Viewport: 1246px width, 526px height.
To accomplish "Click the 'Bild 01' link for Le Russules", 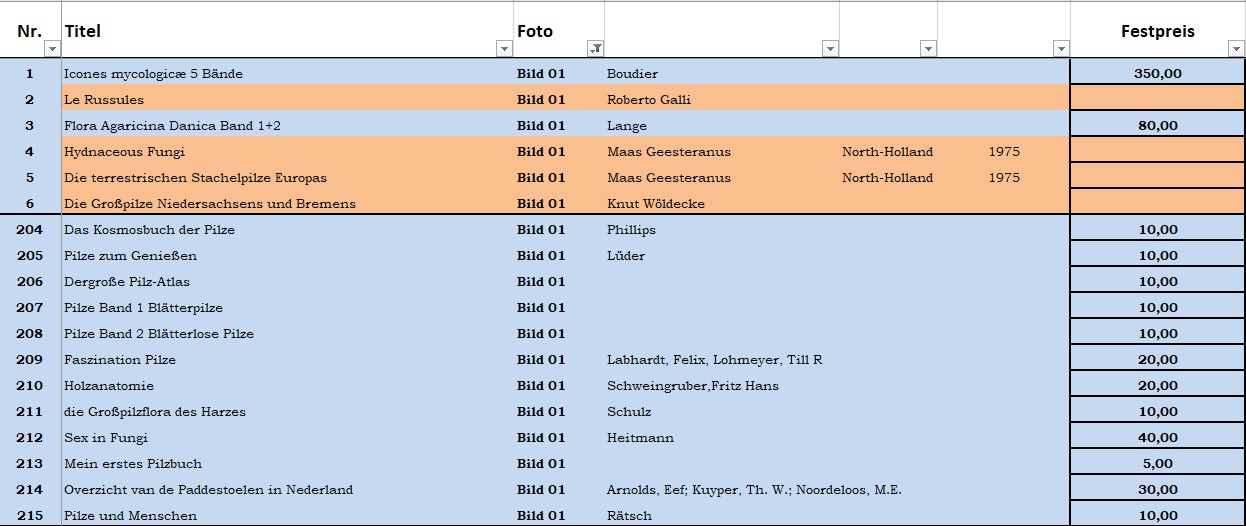I will click(541, 100).
